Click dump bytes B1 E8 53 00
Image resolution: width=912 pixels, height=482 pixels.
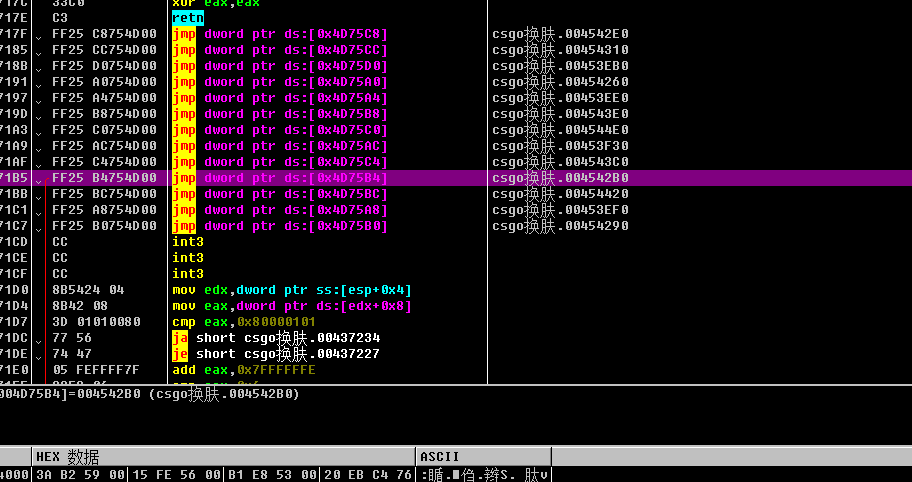pyautogui.click(x=272, y=474)
